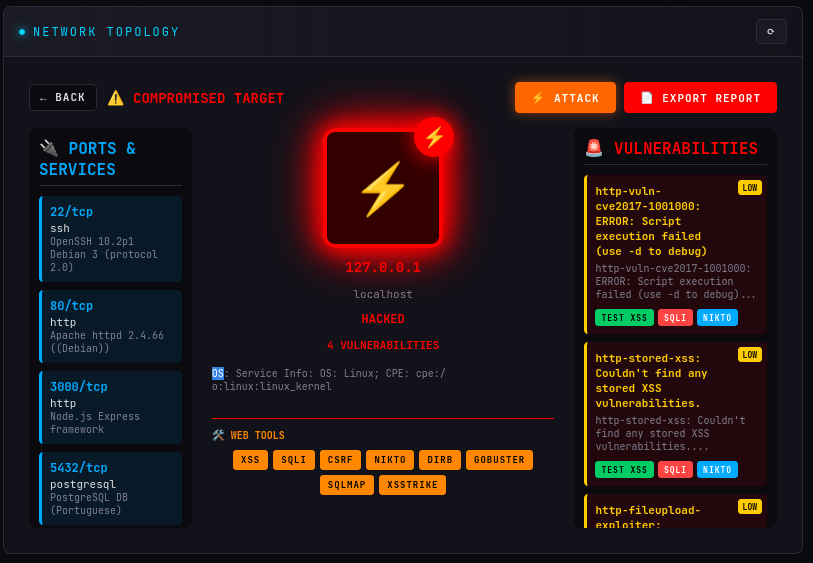Run the XSS web tool

point(250,460)
